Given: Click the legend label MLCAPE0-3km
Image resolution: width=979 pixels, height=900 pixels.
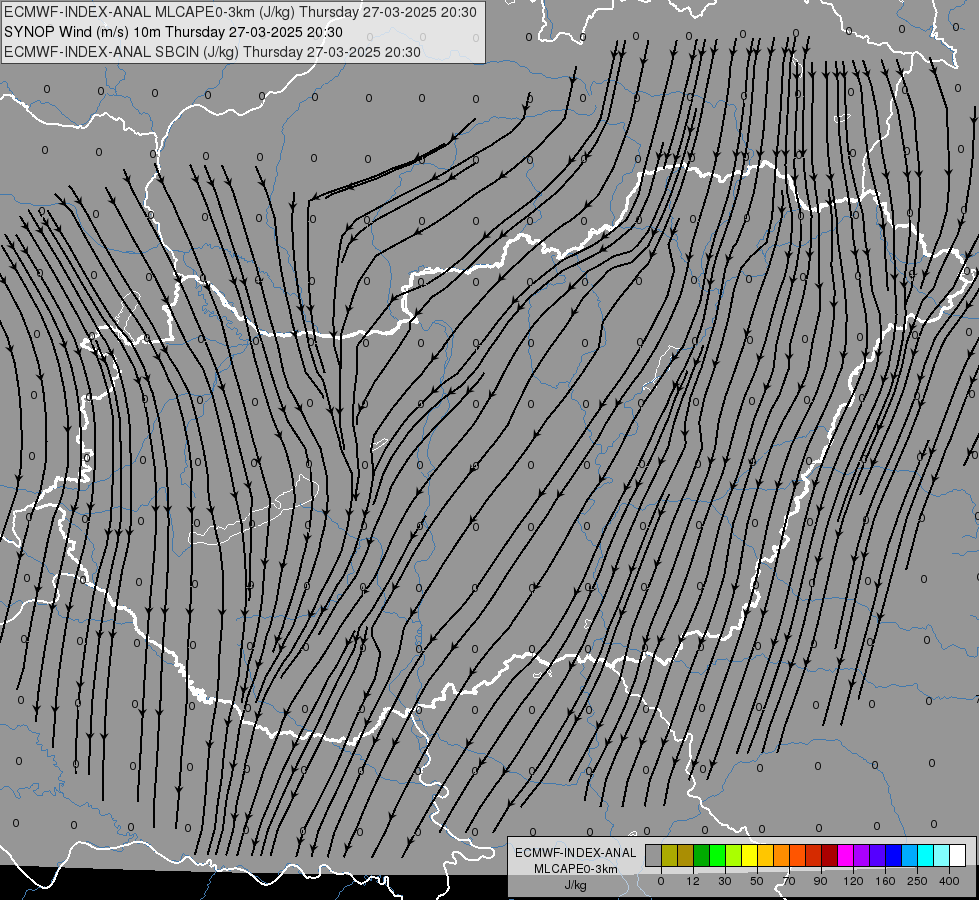Looking at the screenshot, I should pos(576,869).
